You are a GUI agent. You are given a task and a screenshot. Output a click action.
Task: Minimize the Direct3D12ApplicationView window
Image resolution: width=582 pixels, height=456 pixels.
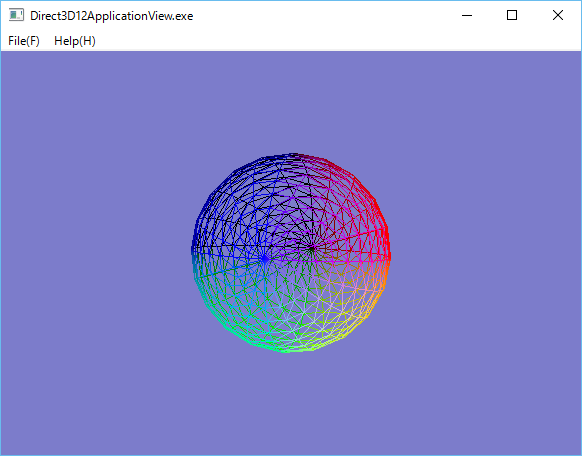coord(467,16)
